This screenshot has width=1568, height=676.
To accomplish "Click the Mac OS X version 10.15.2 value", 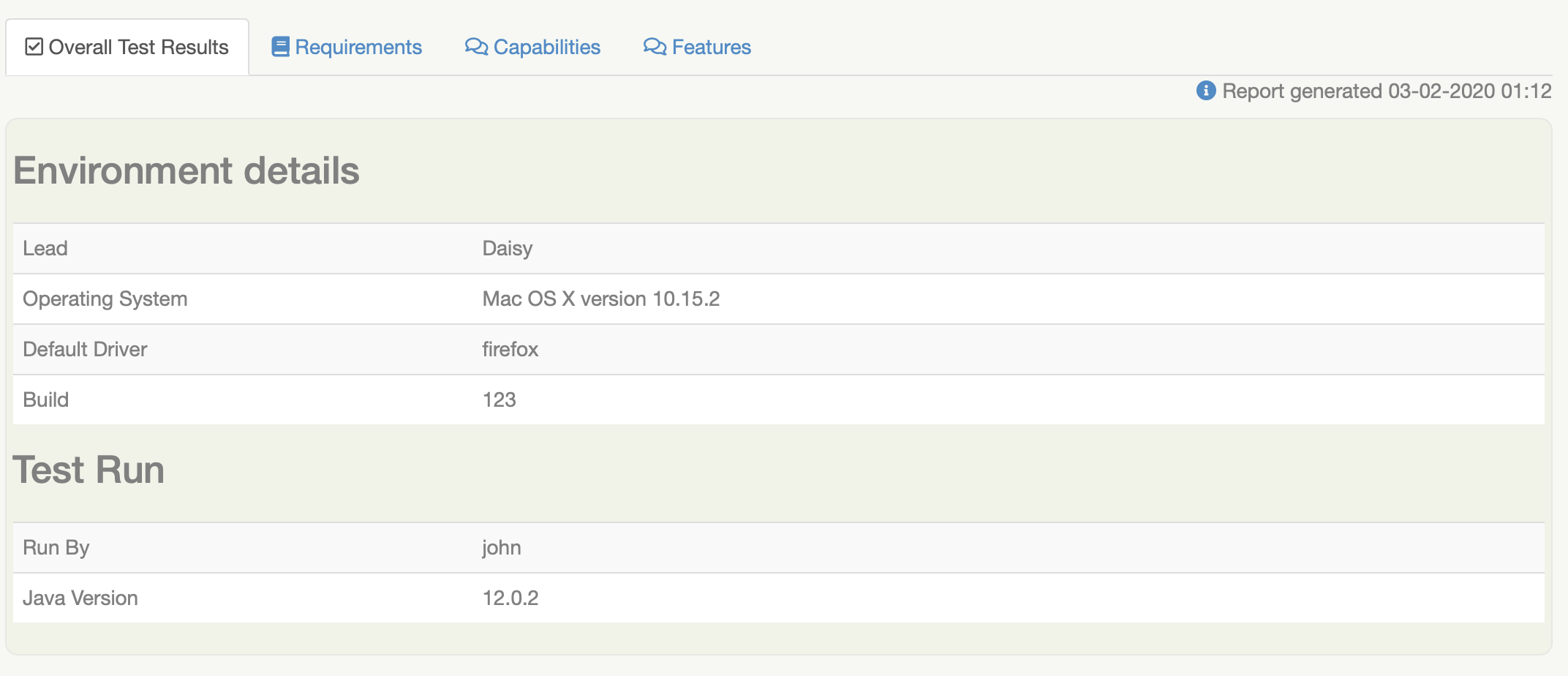I will (600, 299).
